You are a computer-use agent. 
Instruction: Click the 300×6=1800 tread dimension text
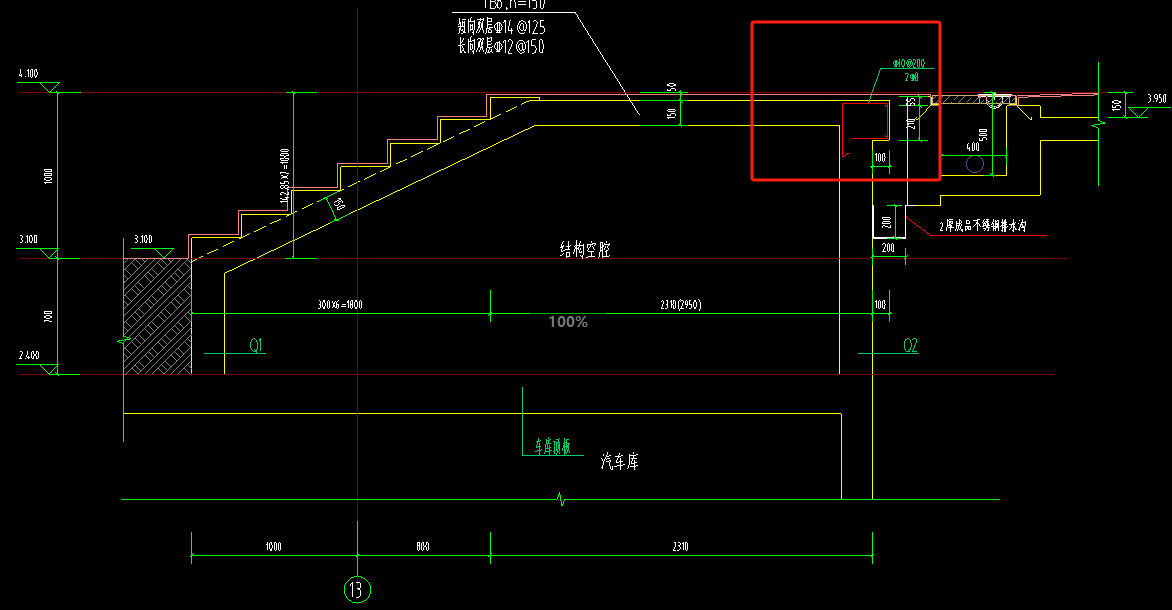coord(340,304)
